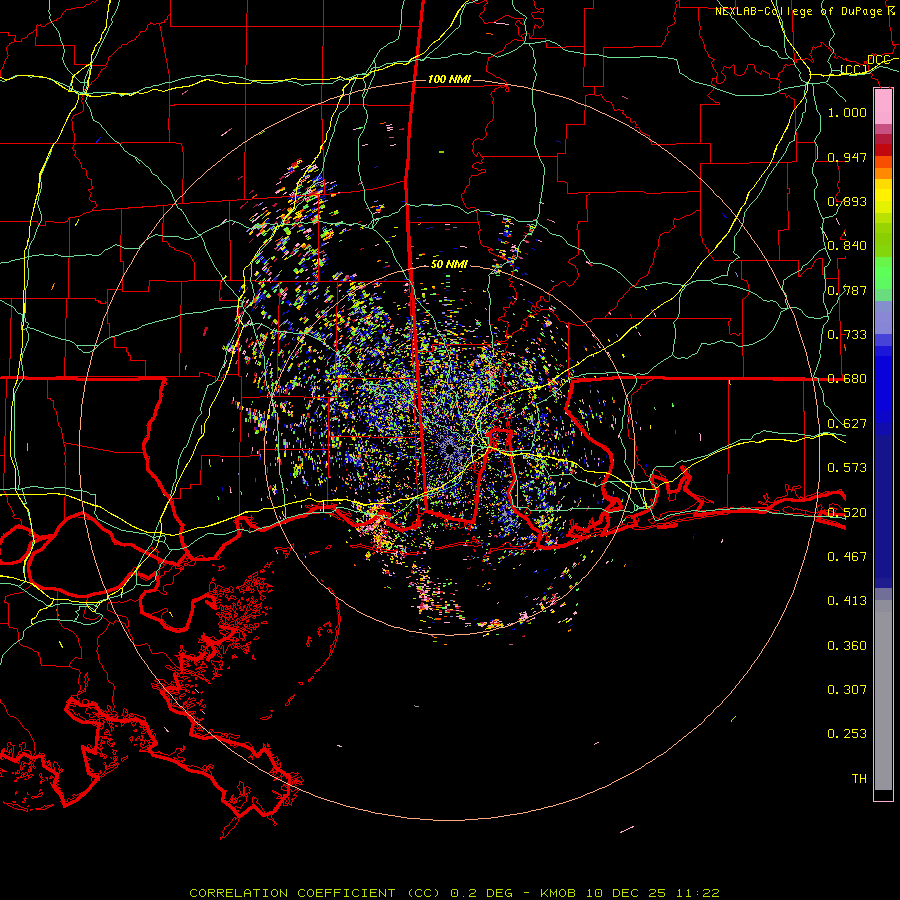900x900 pixels.
Task: Click the 0.733 scale value
Action: click(847, 335)
